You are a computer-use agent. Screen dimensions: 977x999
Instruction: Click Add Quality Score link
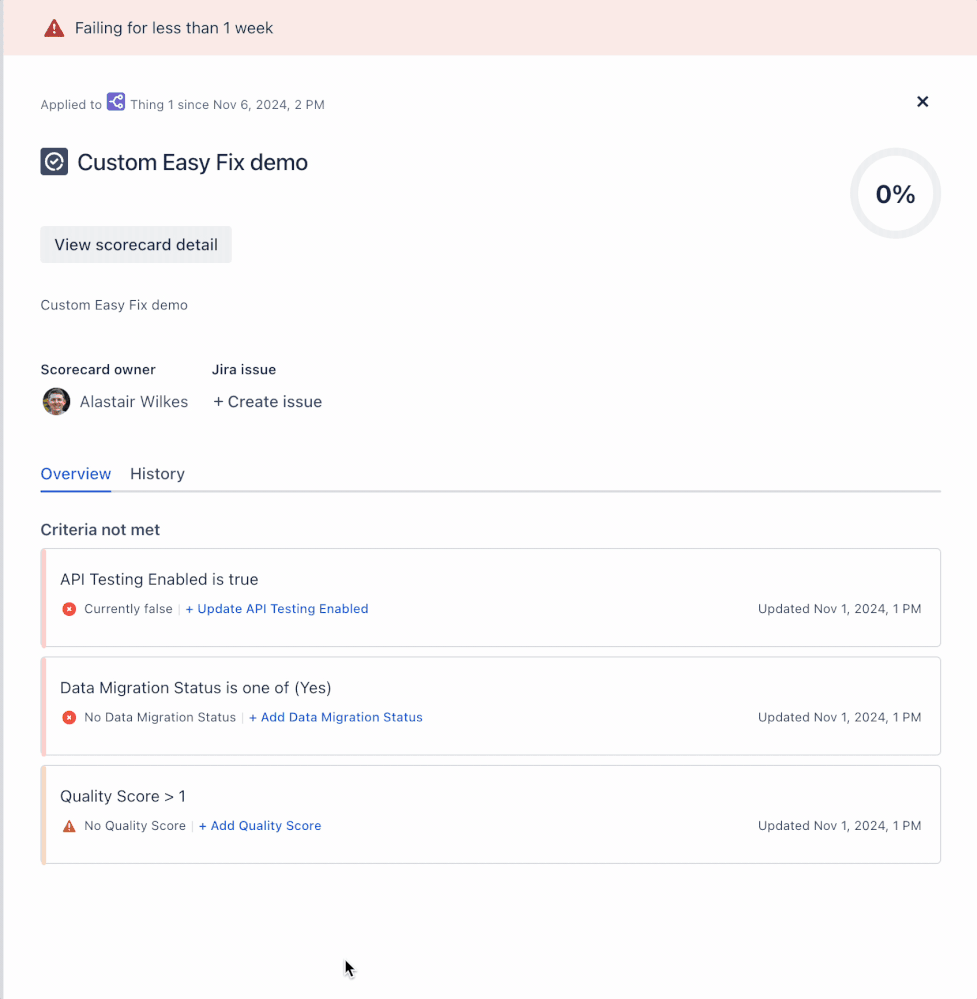(x=259, y=825)
